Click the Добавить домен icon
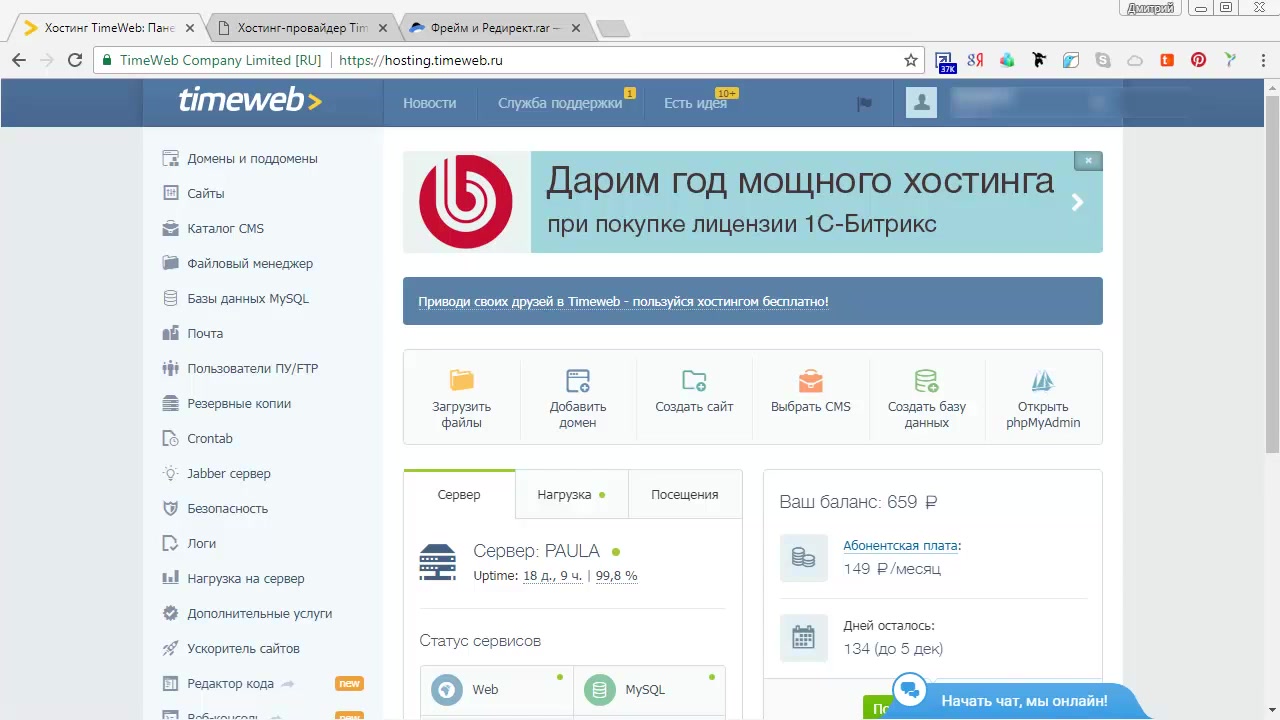This screenshot has width=1280, height=720. point(578,380)
